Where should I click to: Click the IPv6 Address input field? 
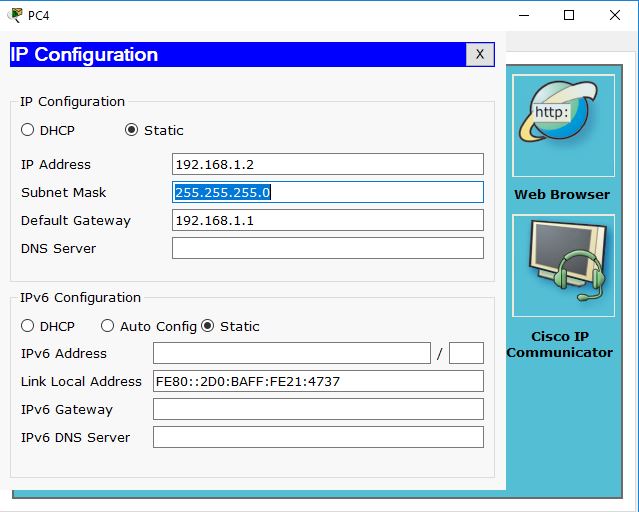click(x=292, y=353)
